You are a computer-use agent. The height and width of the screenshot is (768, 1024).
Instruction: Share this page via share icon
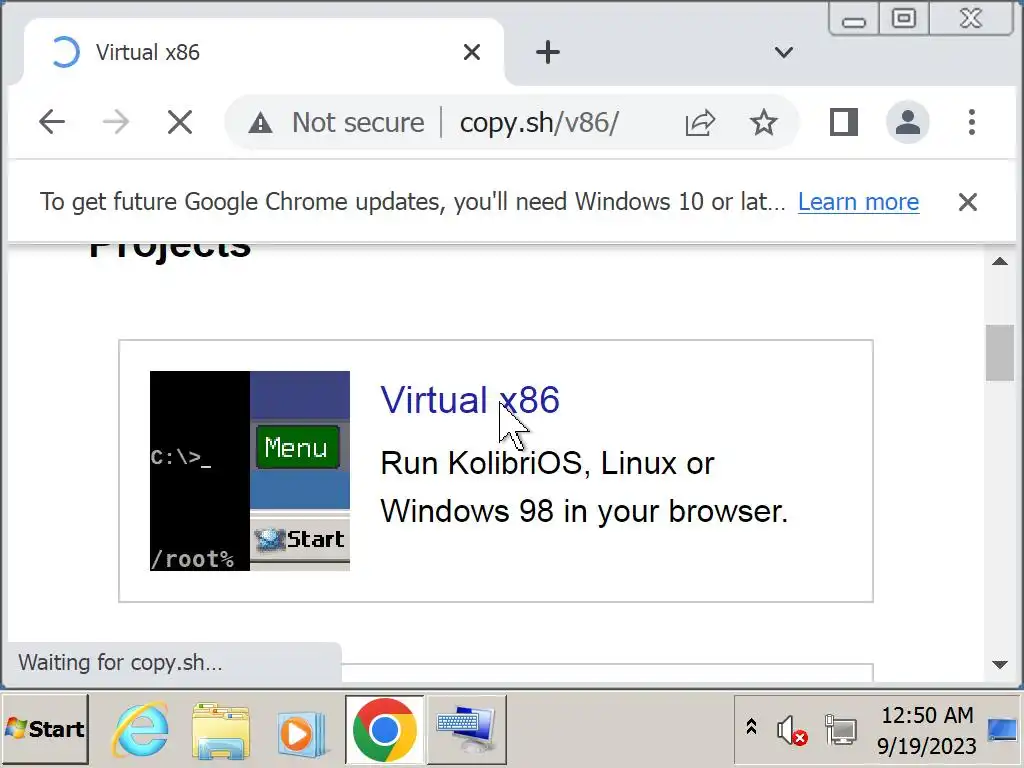[x=700, y=122]
